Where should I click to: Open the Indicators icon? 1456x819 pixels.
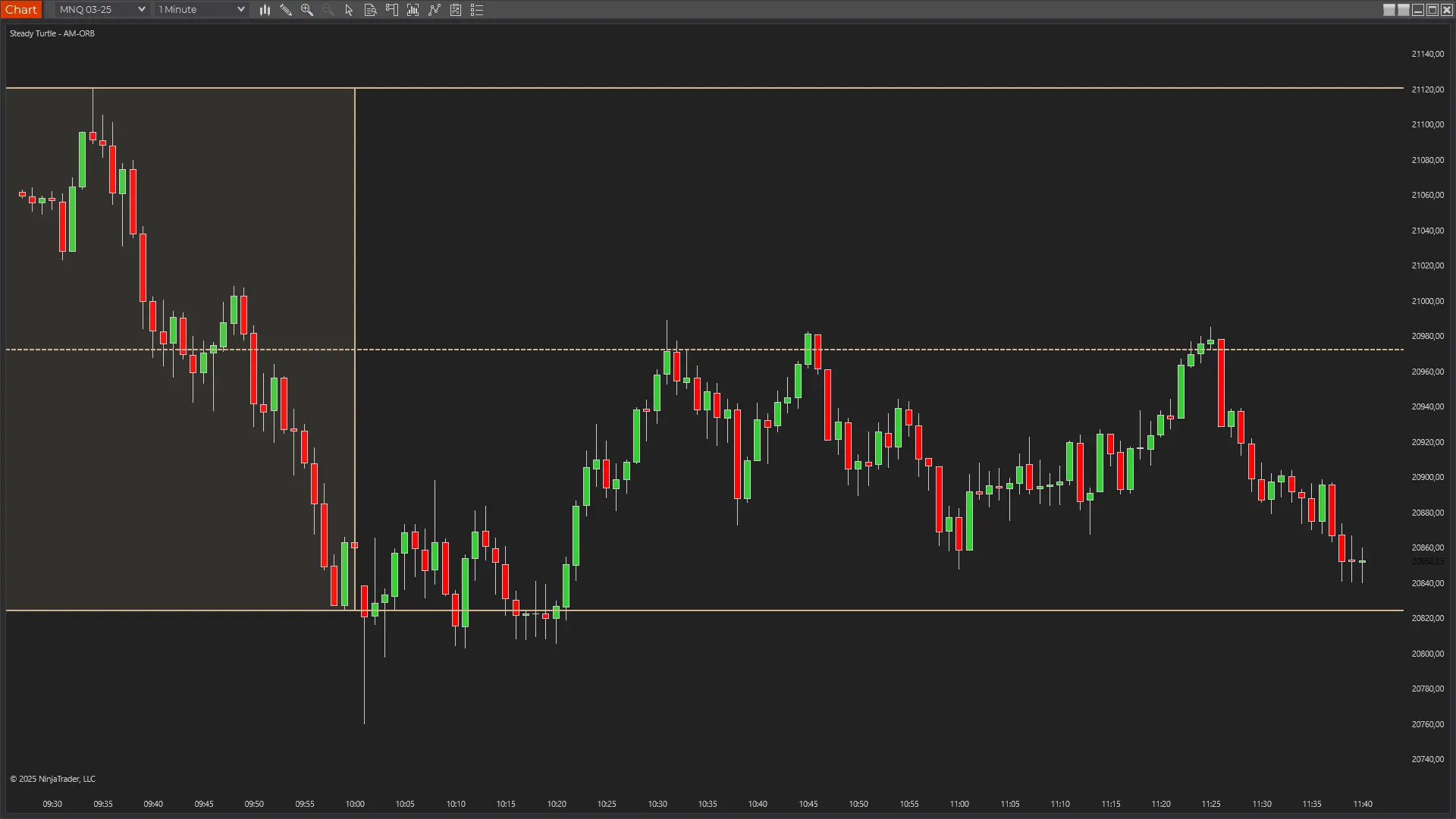435,10
